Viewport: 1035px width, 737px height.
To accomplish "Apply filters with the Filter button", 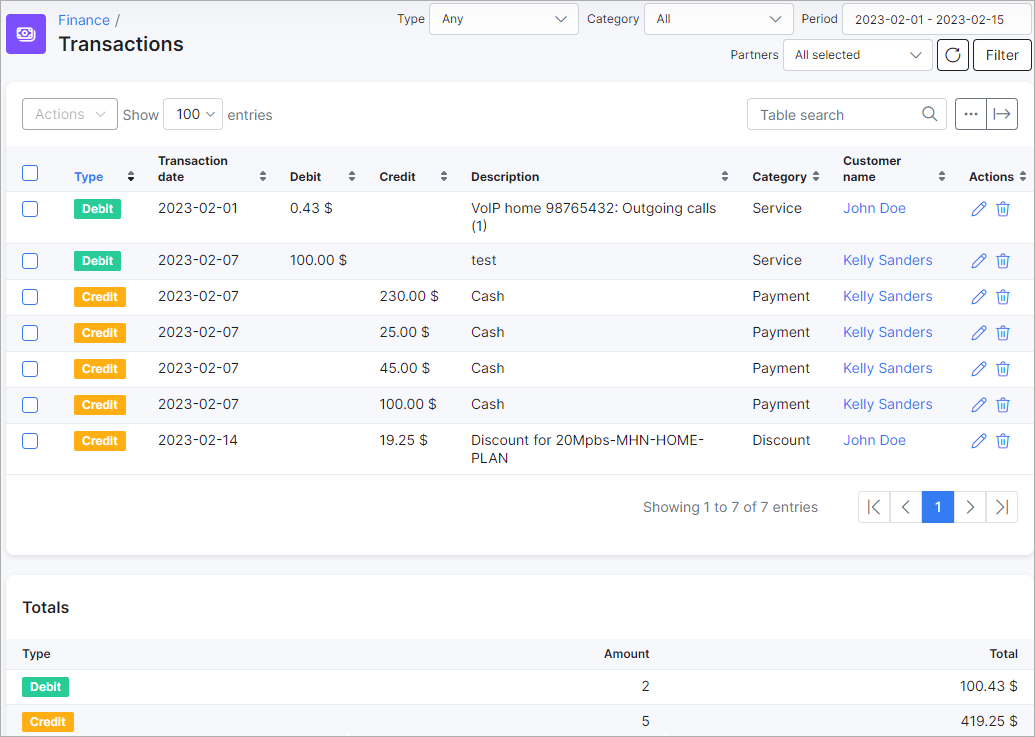I will coord(1001,55).
